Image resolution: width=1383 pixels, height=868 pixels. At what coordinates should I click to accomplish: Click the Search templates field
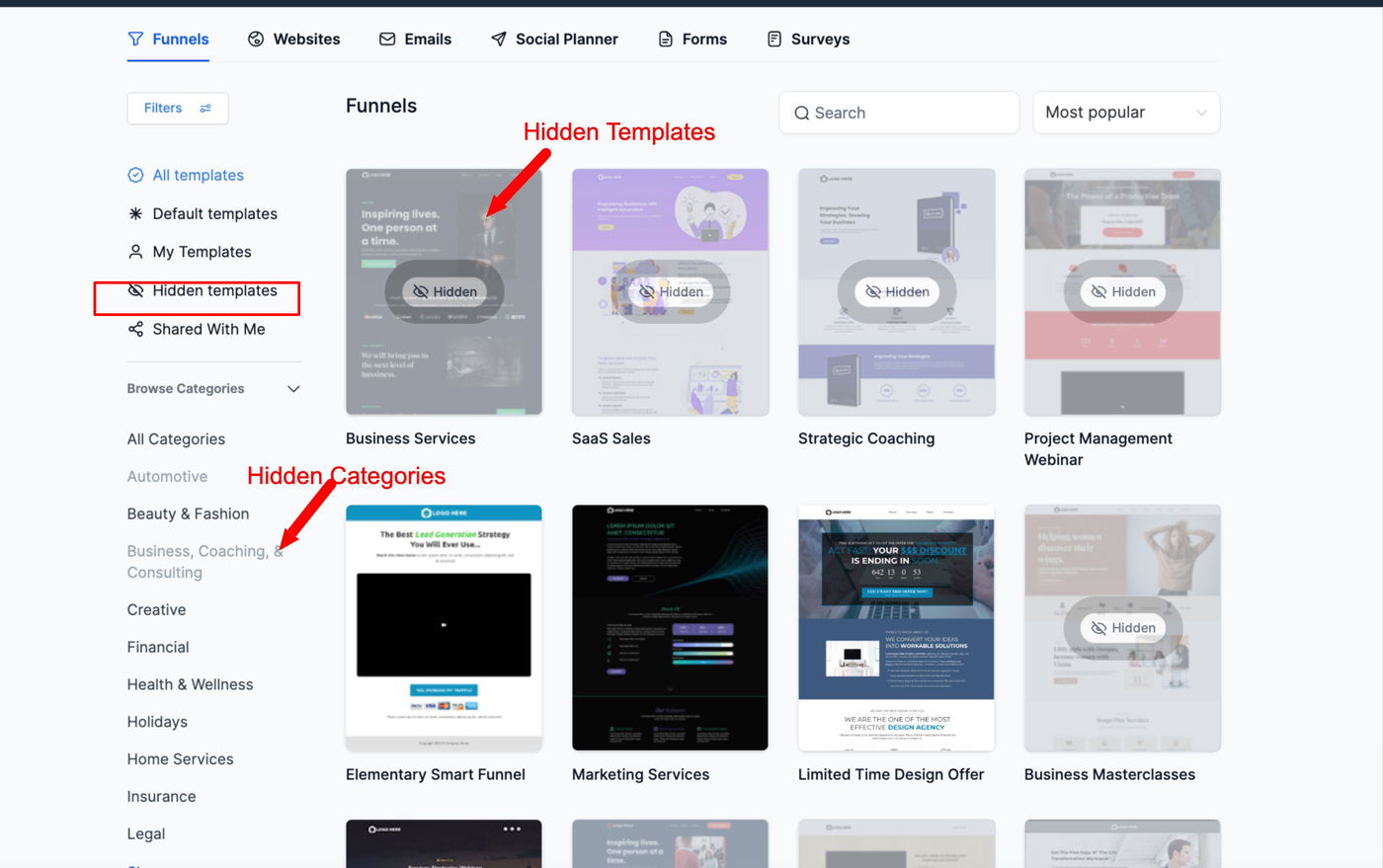899,113
